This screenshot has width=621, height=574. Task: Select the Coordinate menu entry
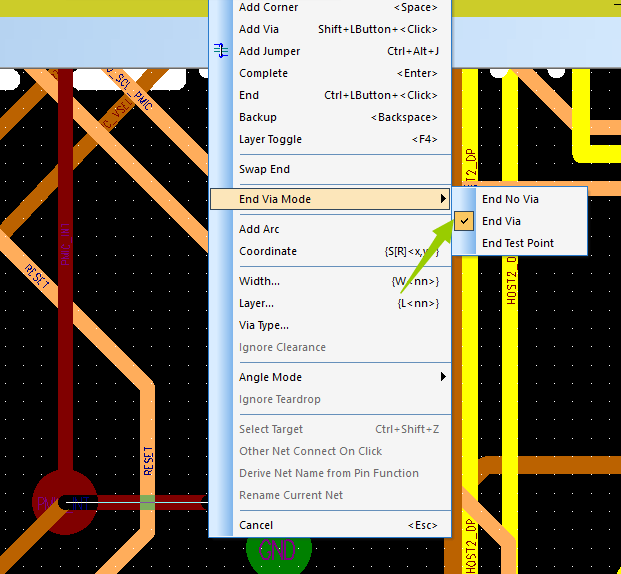pyautogui.click(x=330, y=251)
